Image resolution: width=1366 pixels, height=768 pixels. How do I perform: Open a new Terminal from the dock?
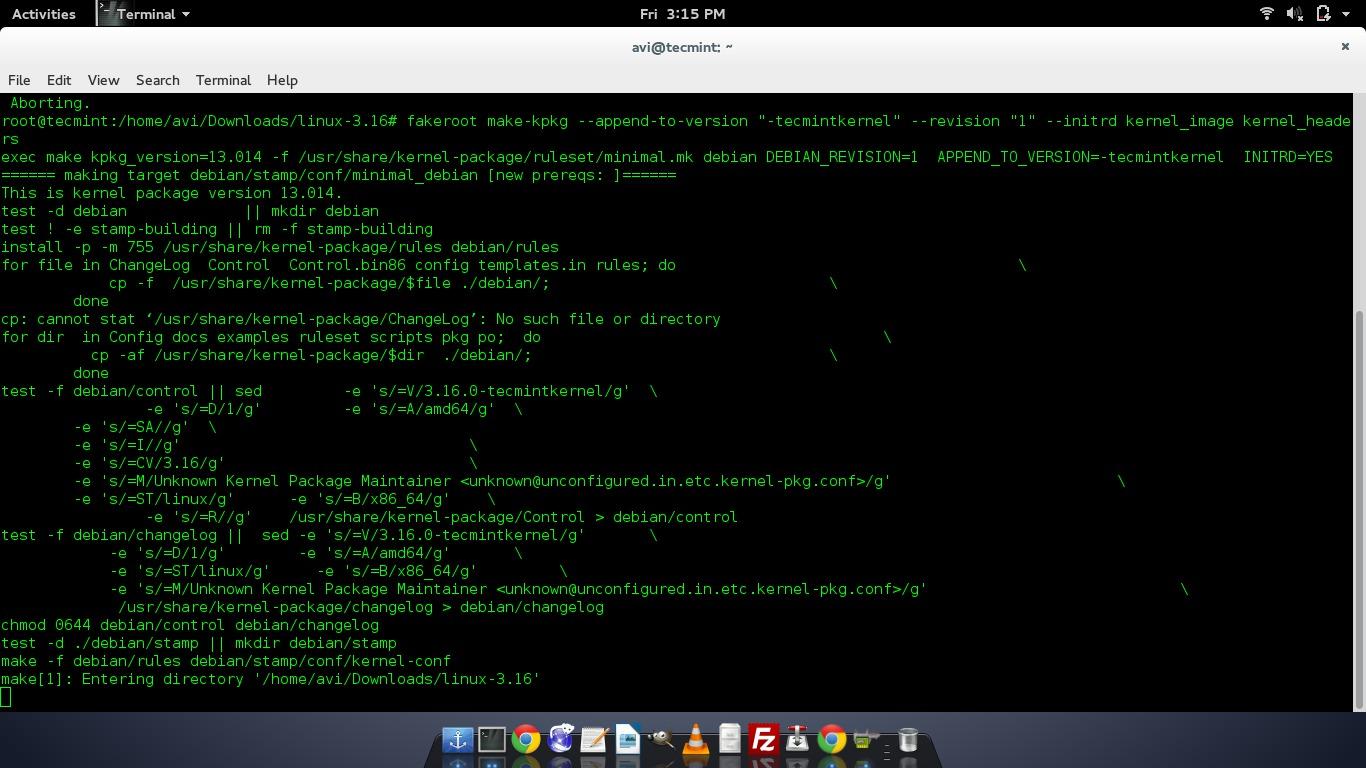point(492,740)
